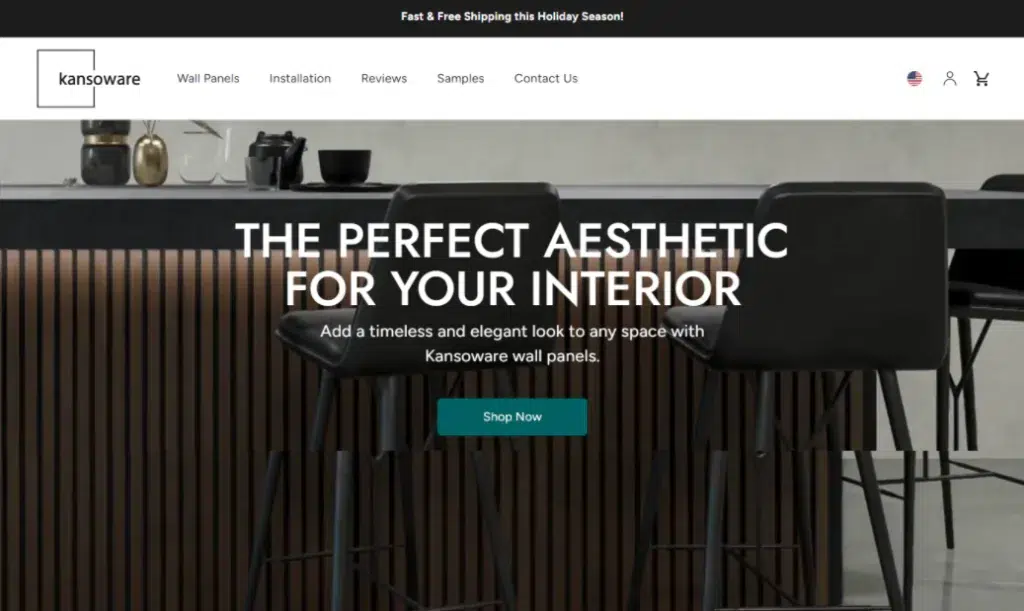Go home via the kansoware logo
This screenshot has height=611, width=1024.
coord(89,78)
